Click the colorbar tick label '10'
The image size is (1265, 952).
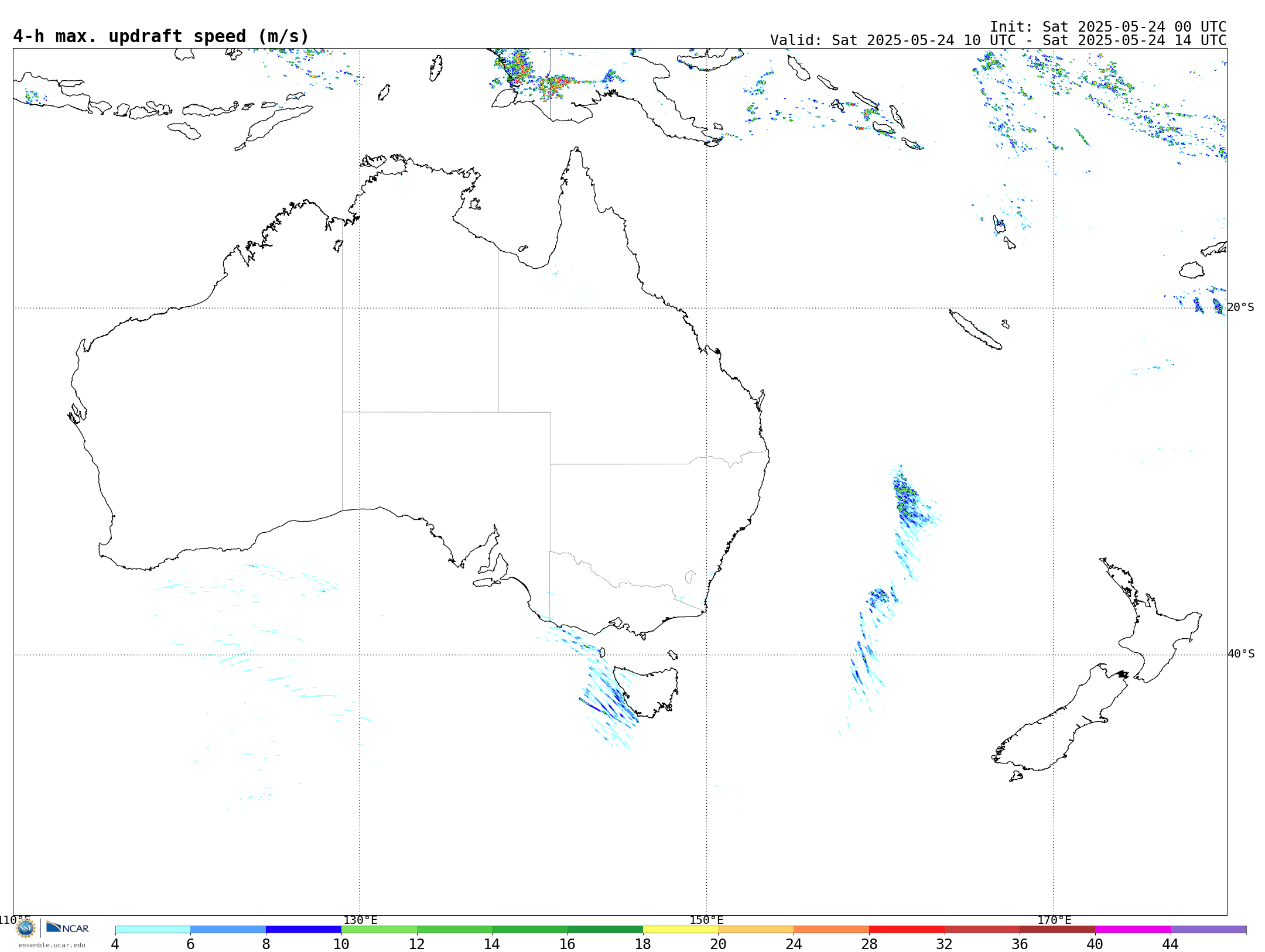coord(341,944)
